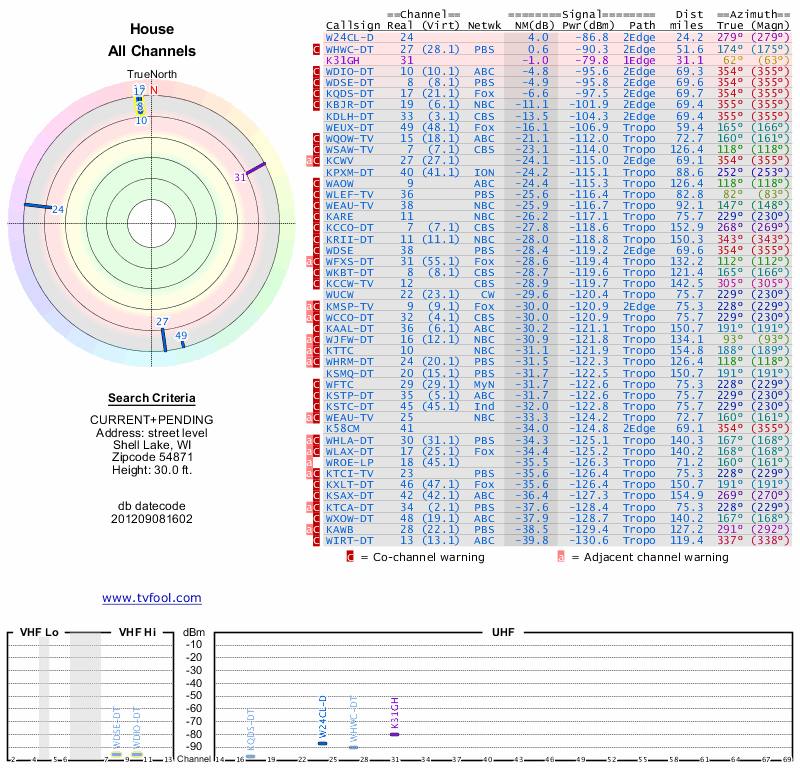Click the C icon beside KSTC-DT
The image size is (800, 768).
(x=316, y=406)
